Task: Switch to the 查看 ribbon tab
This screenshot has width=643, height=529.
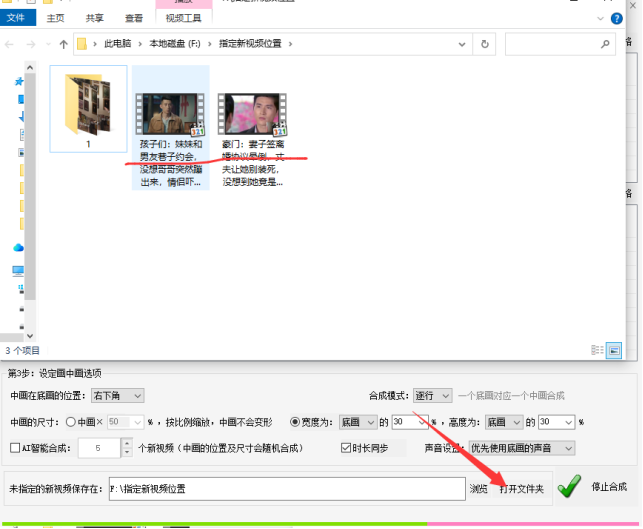Action: pyautogui.click(x=134, y=18)
